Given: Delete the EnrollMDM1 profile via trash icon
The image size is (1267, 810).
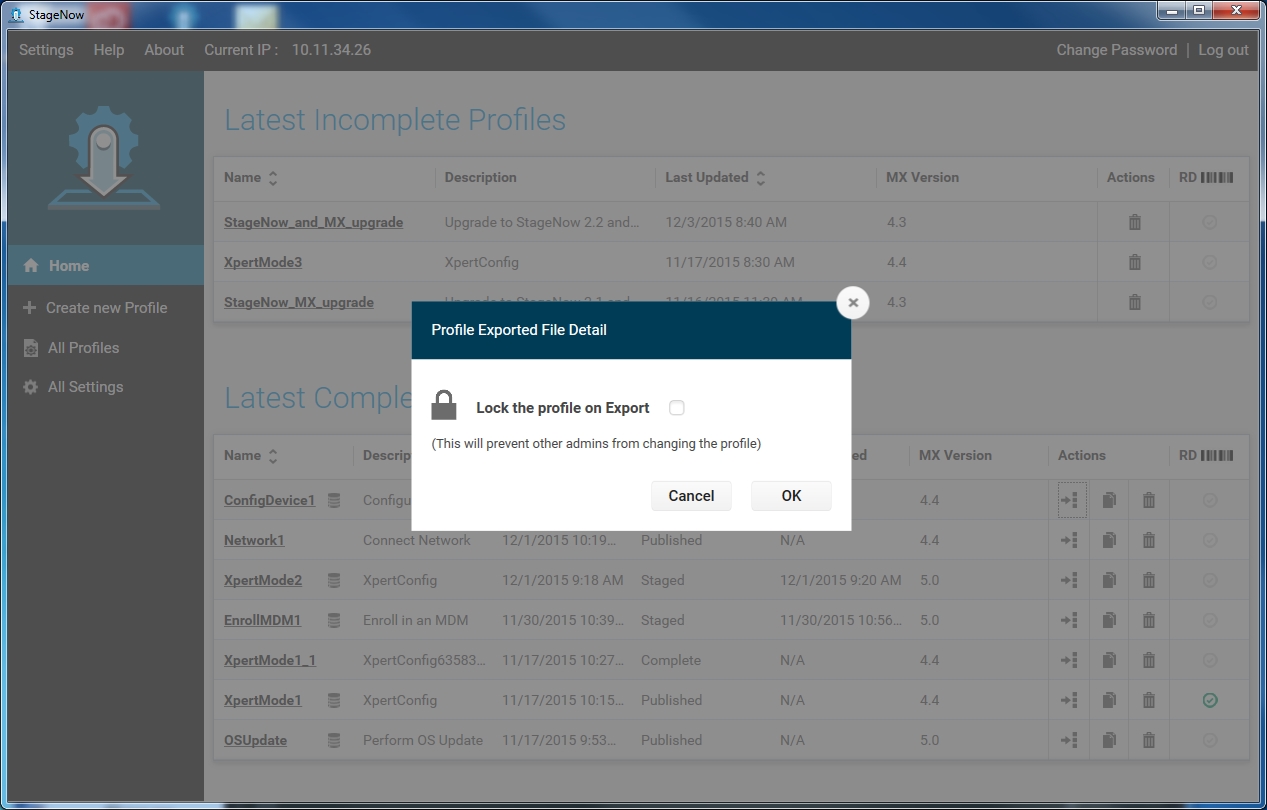Looking at the screenshot, I should [x=1149, y=620].
